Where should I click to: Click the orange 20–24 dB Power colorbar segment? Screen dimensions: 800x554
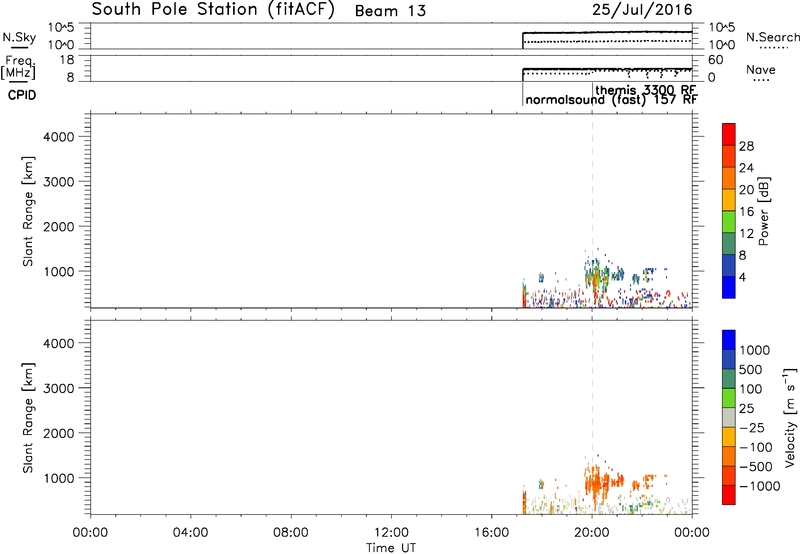pos(729,179)
